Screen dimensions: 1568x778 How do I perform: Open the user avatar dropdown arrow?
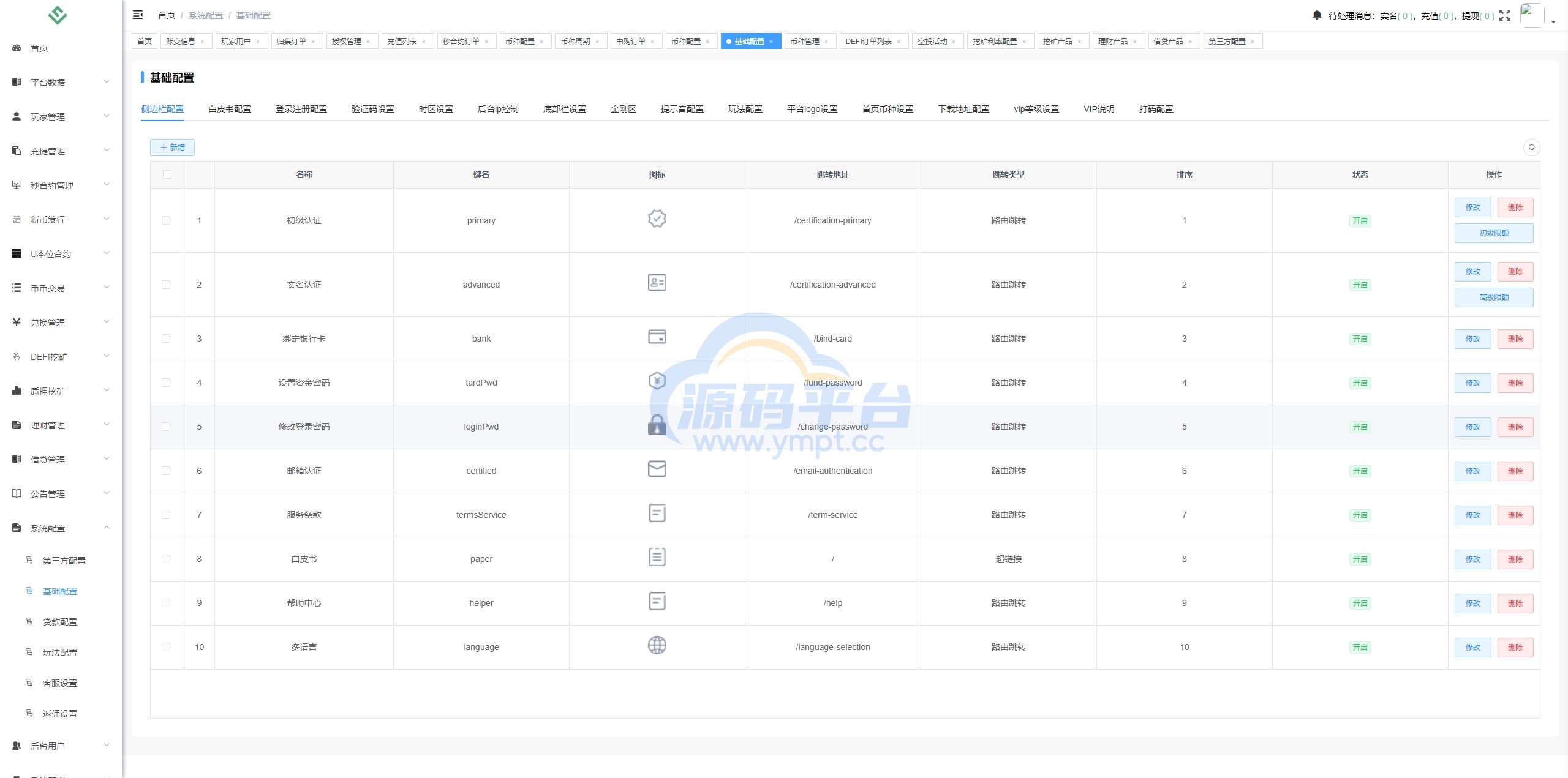1553,21
